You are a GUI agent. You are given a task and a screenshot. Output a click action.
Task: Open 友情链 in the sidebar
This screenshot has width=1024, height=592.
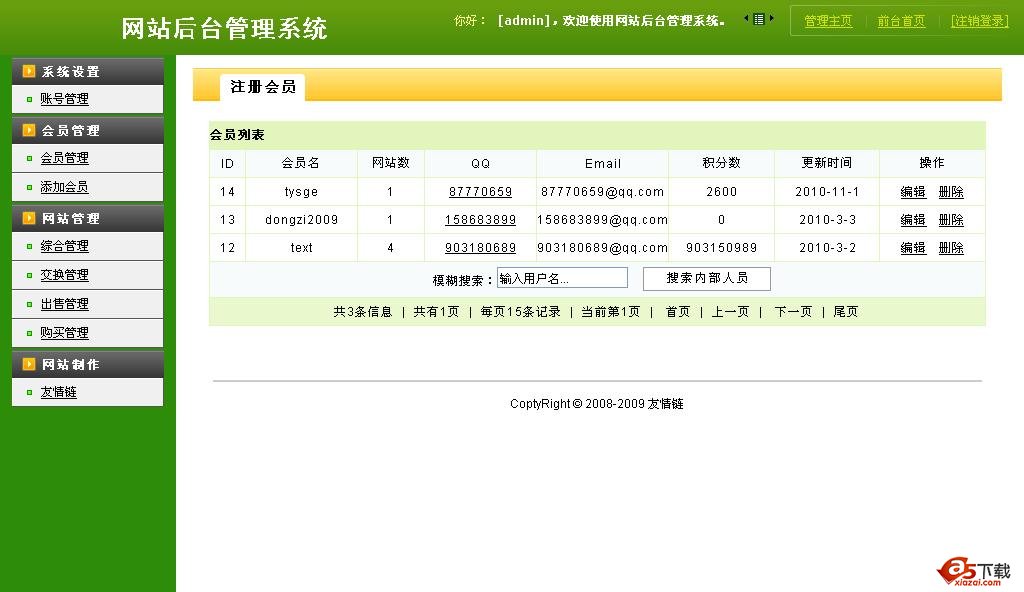tap(58, 392)
